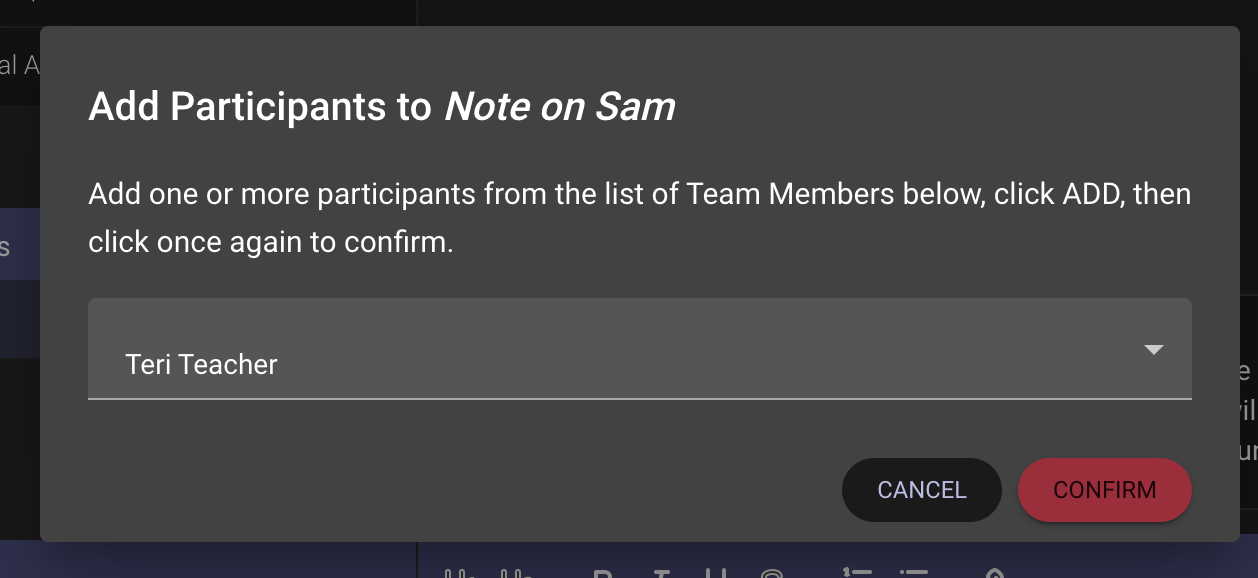This screenshot has height=578, width=1258.
Task: Click the dimmed note area right of dialog
Action: pos(1249,410)
